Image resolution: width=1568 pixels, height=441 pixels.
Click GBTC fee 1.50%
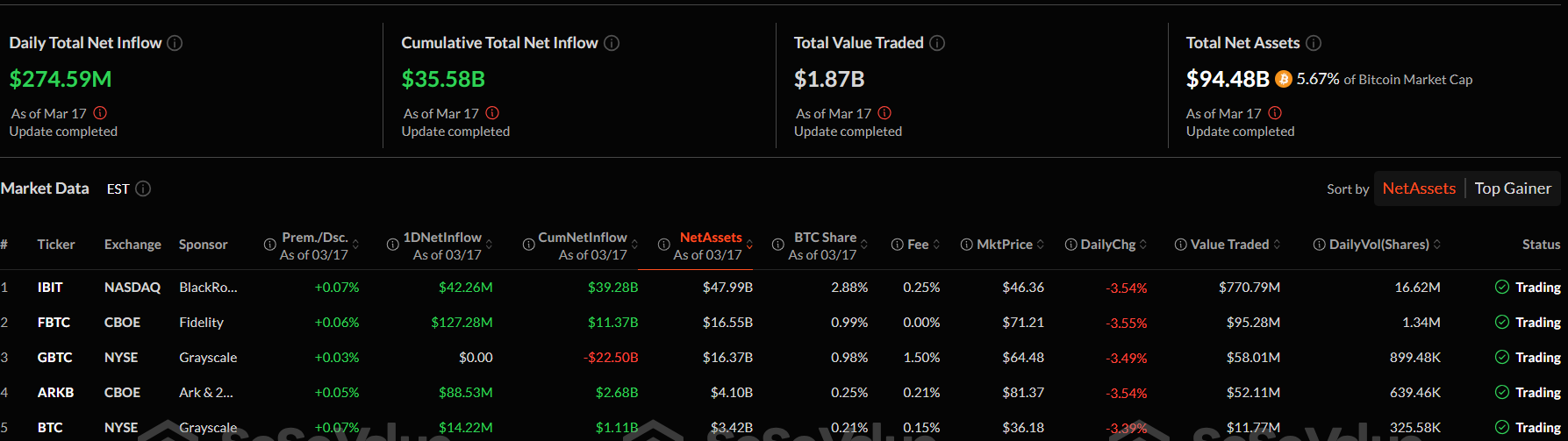click(921, 357)
